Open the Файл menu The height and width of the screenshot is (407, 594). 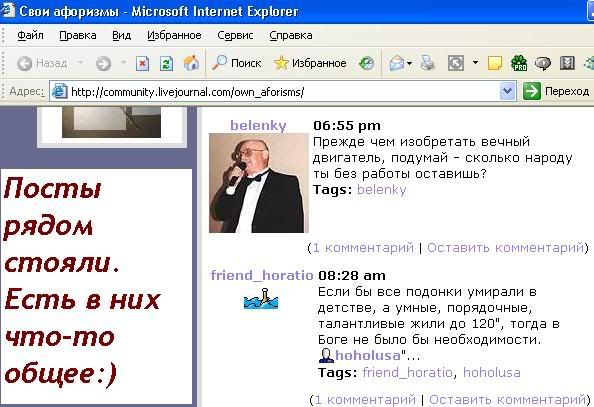[30, 35]
